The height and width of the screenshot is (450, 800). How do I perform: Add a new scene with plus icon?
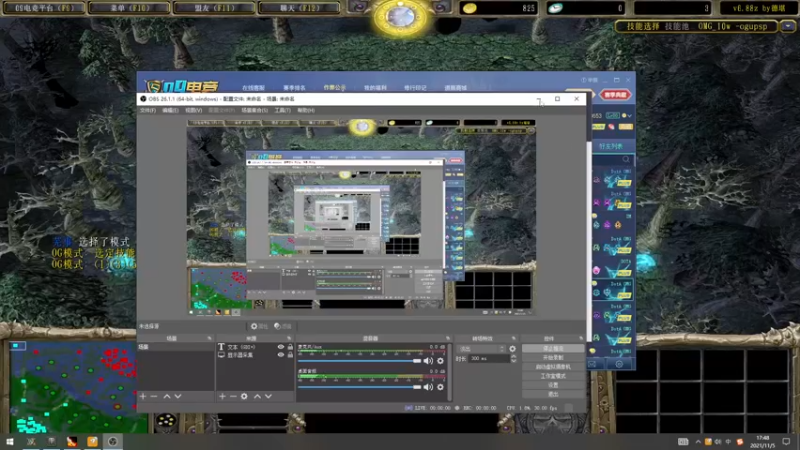[x=143, y=396]
